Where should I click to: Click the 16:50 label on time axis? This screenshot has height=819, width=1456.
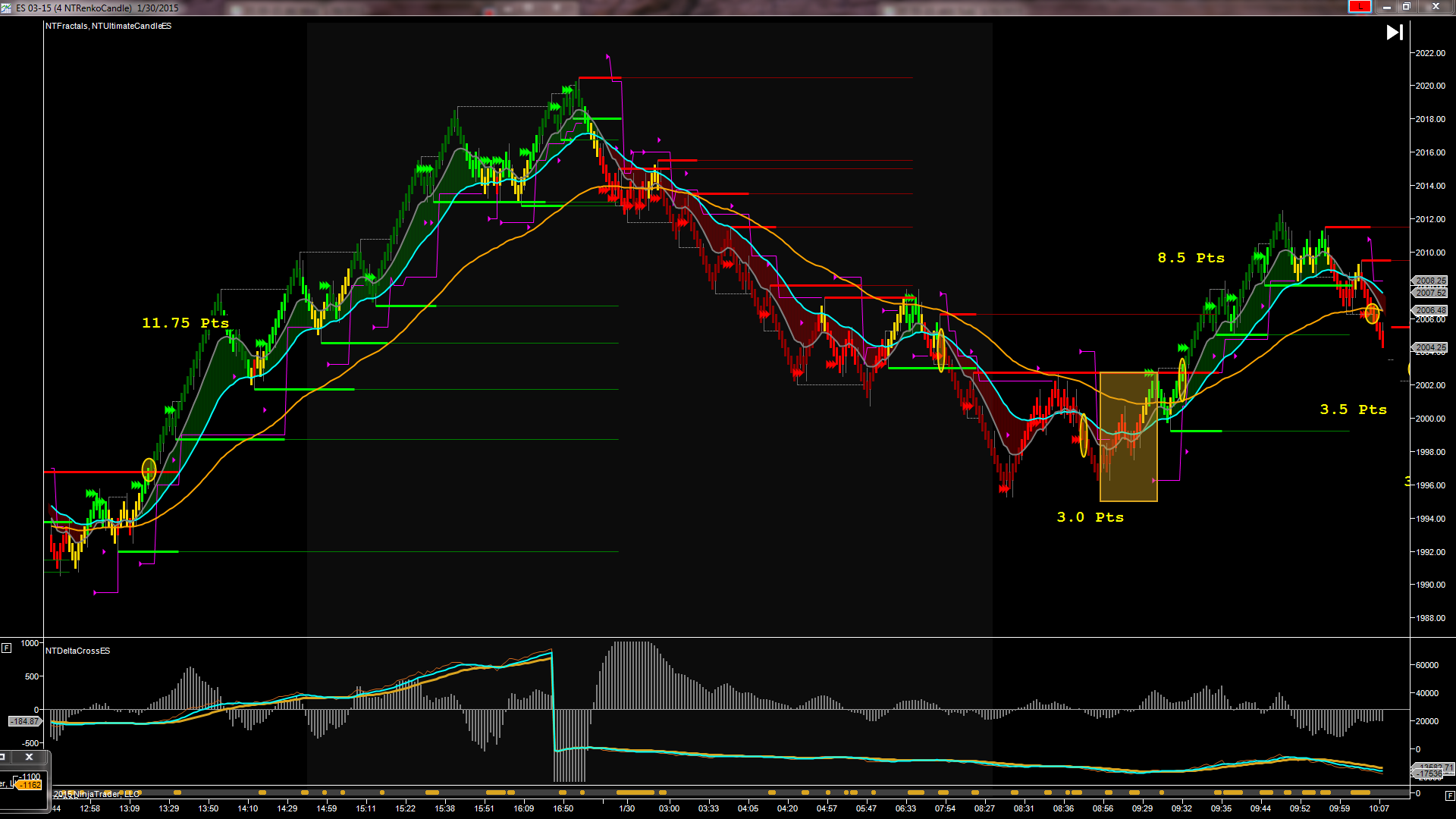click(563, 808)
